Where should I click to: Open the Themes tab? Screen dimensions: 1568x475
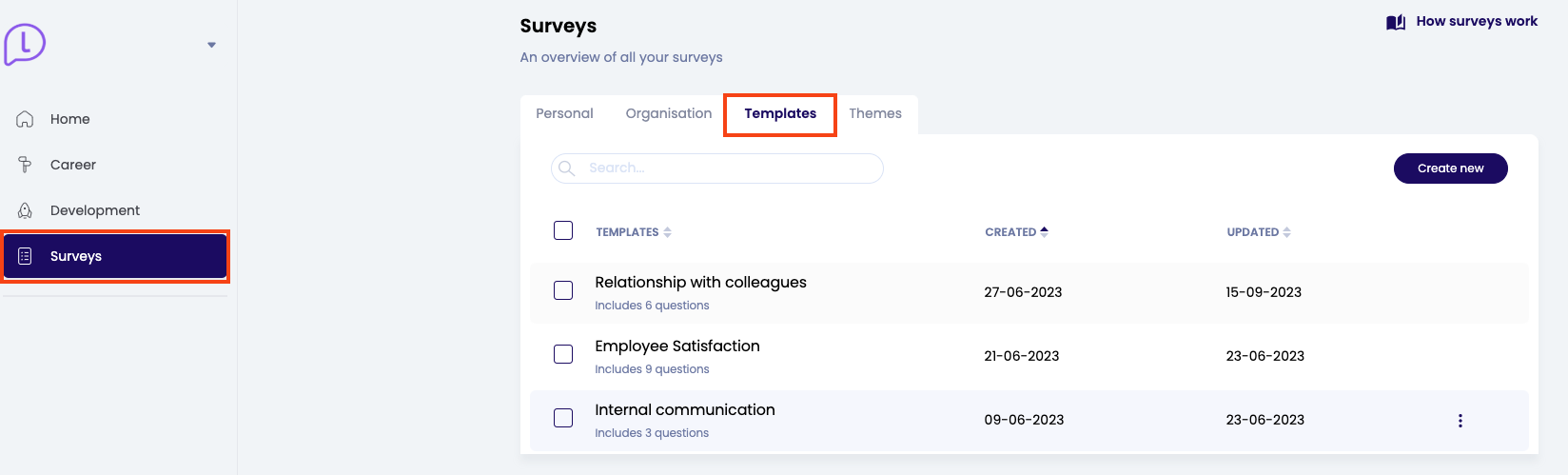[875, 113]
